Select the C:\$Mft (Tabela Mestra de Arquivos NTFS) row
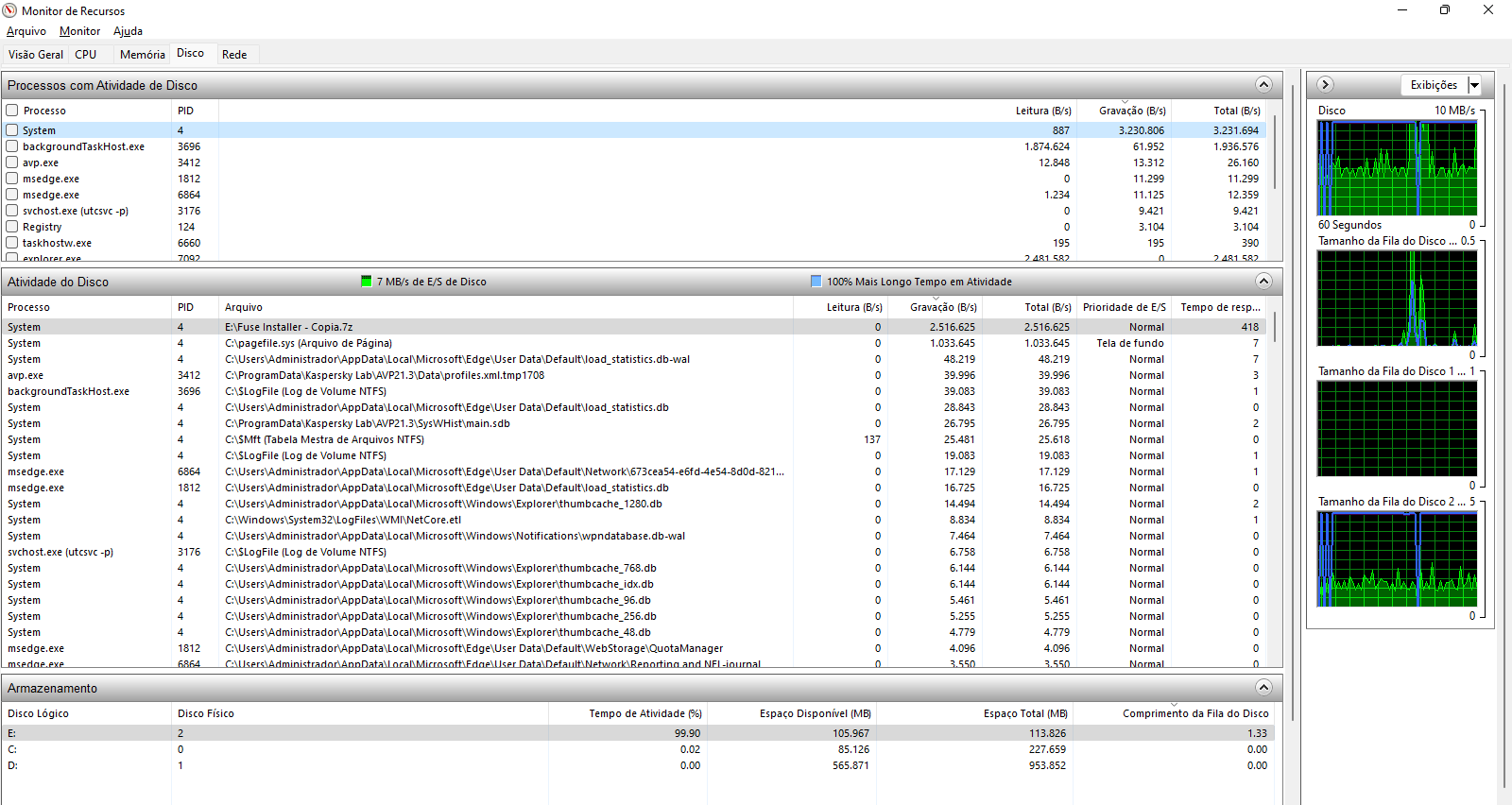Viewport: 1512px width, 805px height. [633, 439]
